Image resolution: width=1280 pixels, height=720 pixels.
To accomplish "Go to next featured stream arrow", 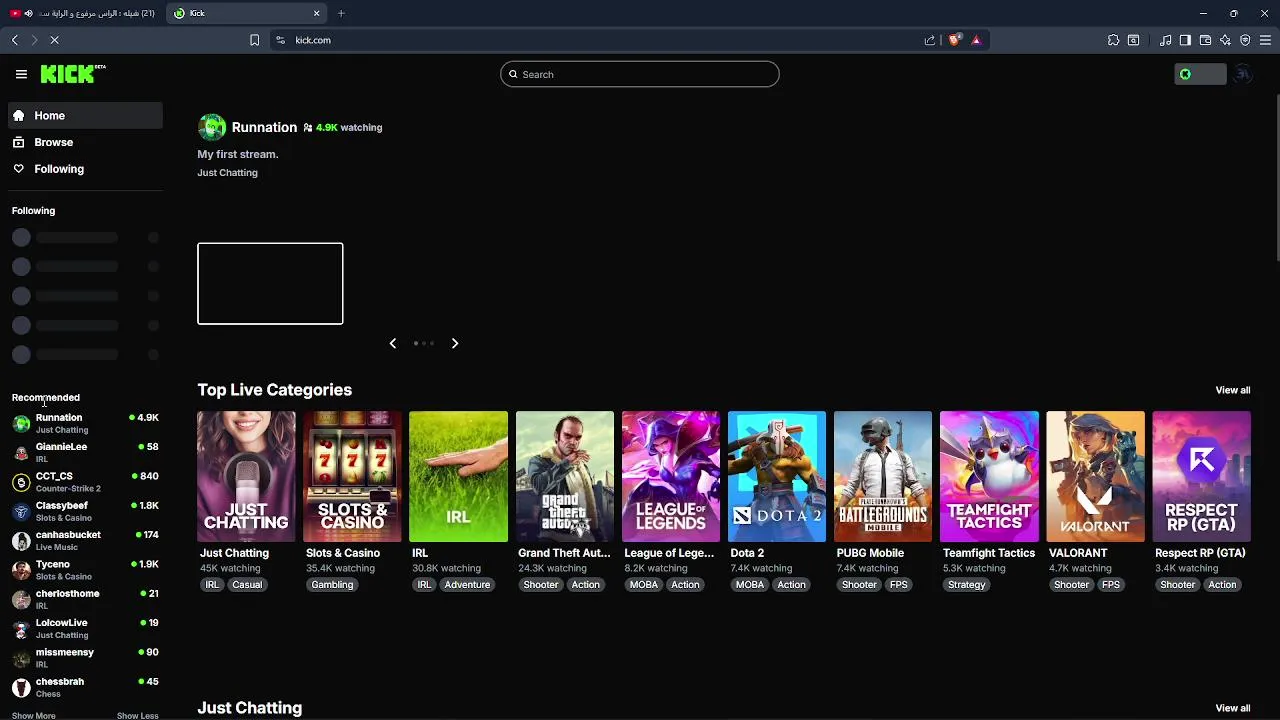I will 455,343.
